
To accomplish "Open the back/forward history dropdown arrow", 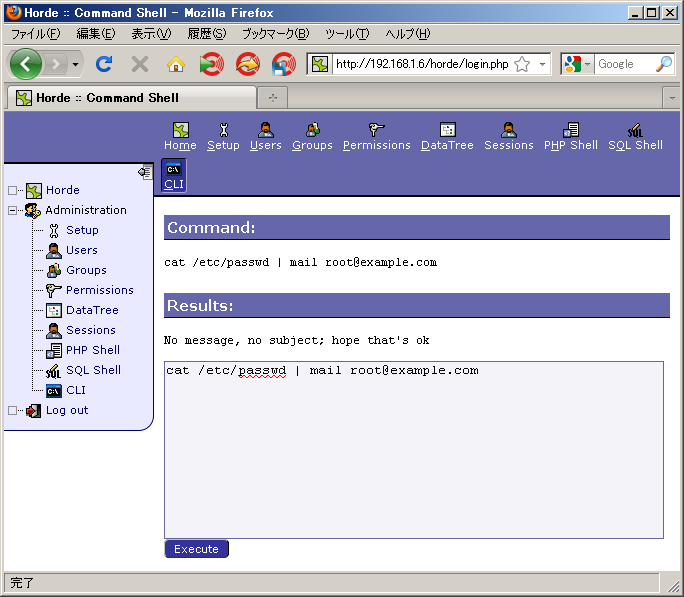I will click(75, 65).
